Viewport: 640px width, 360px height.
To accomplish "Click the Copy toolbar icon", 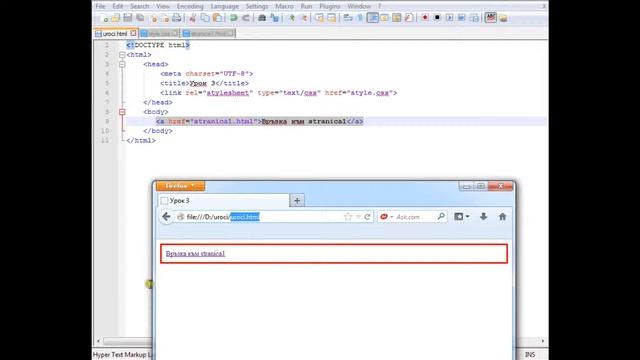I will [205, 18].
